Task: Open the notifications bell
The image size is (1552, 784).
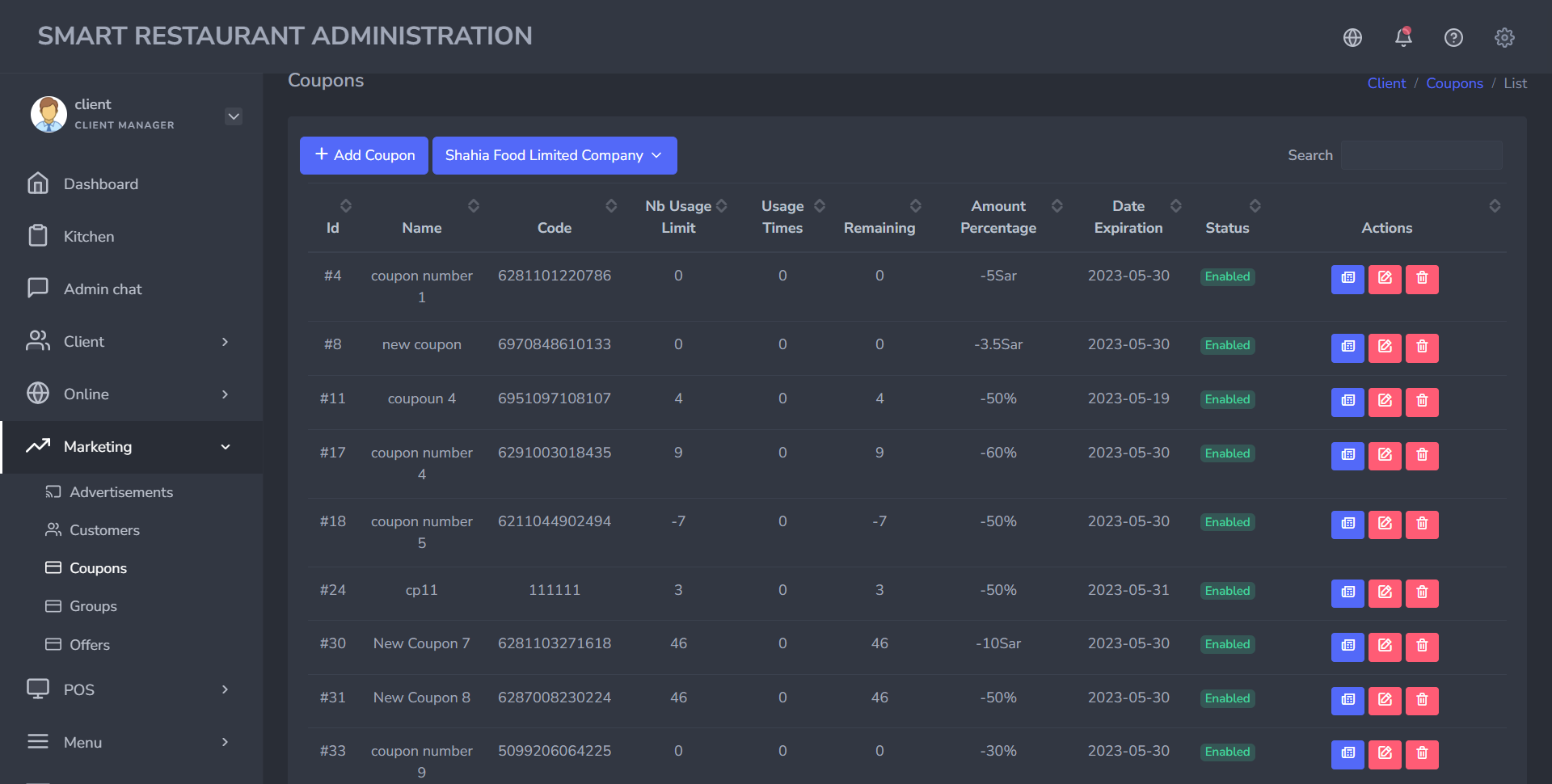Action: click(1403, 37)
